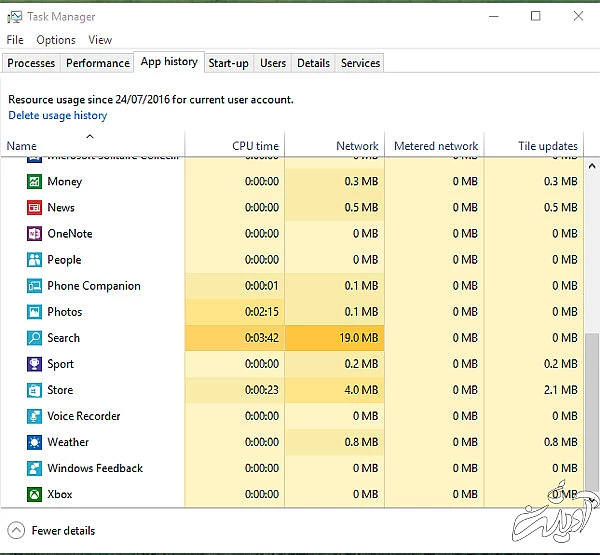Collapse view with Fewer details chevron
600x555 pixels.
click(16, 531)
